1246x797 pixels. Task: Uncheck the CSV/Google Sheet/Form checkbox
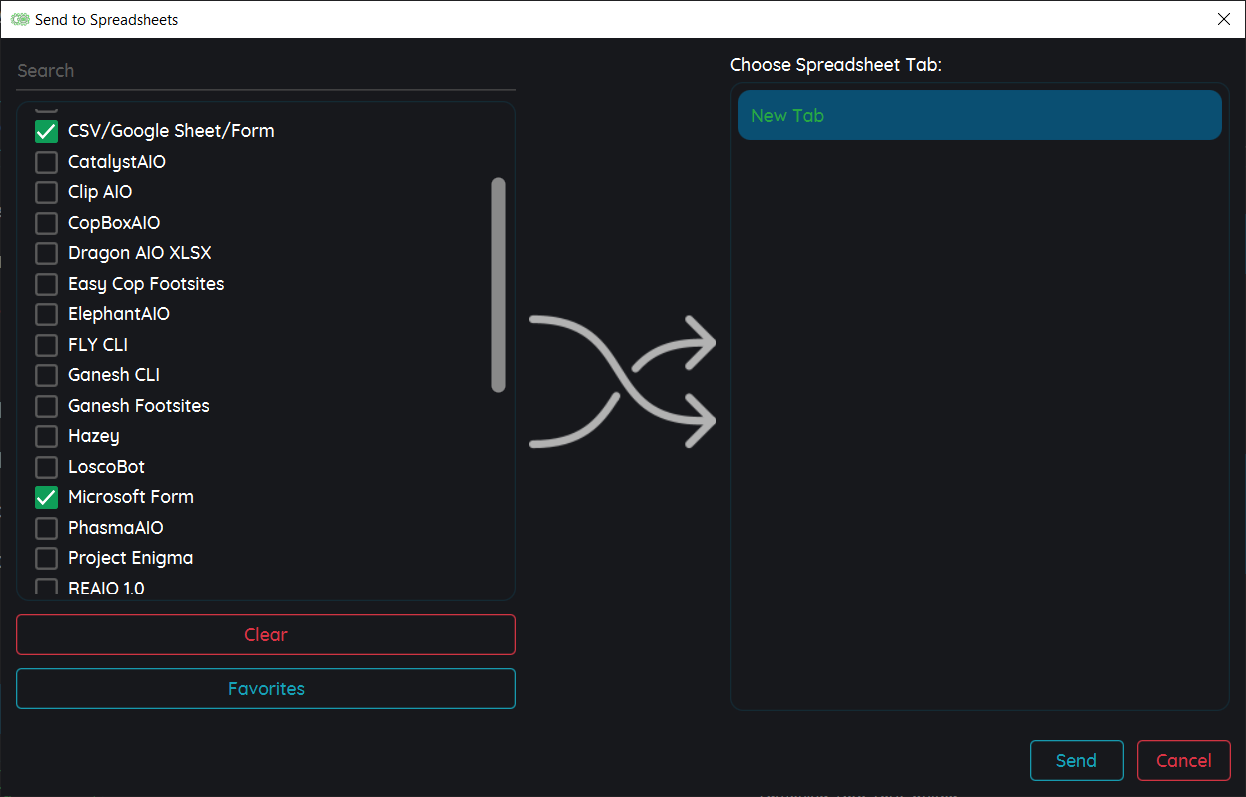click(x=46, y=131)
